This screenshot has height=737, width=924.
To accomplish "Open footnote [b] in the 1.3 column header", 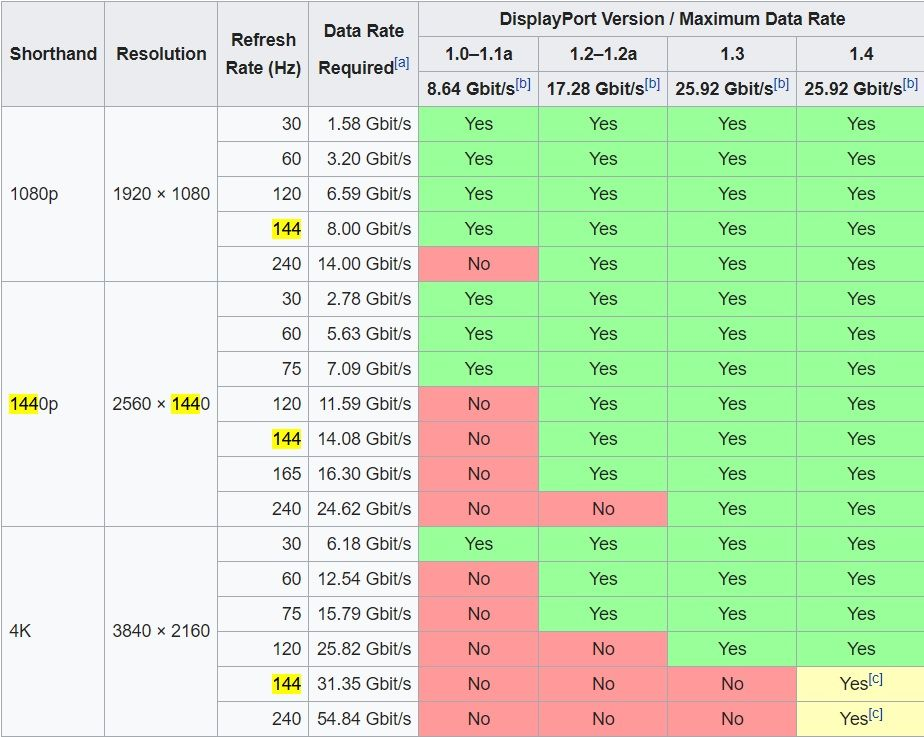I will pyautogui.click(x=781, y=84).
